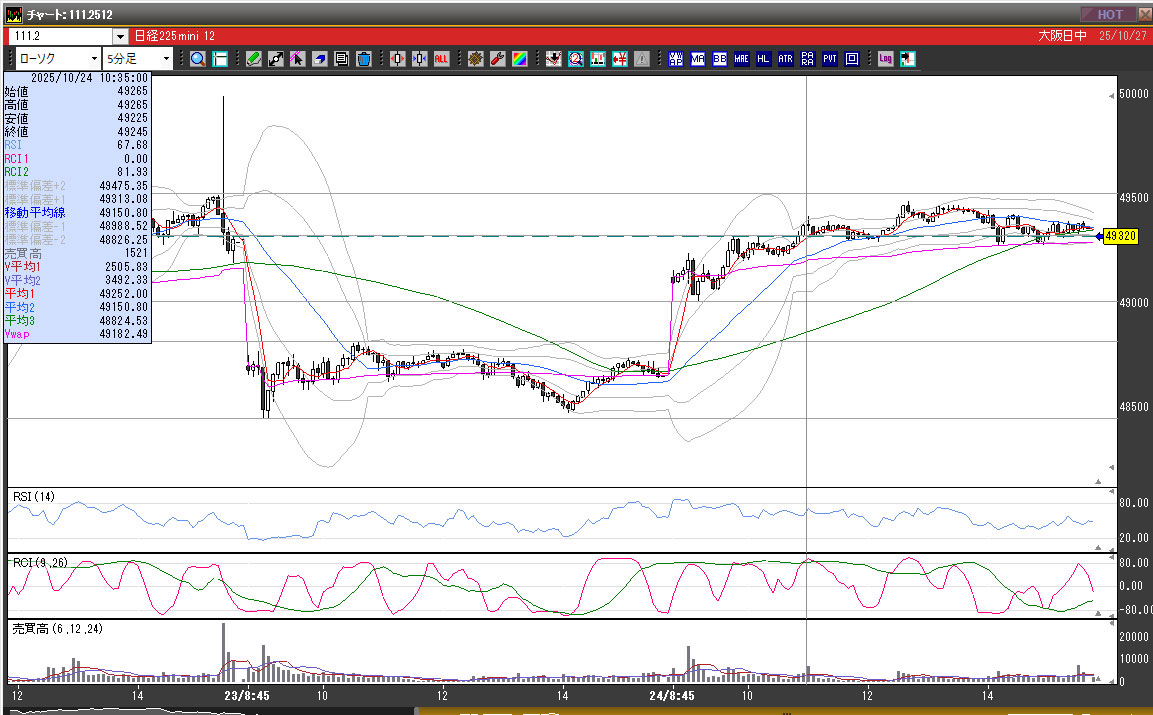Open the rainbow color settings icon
This screenshot has height=715, width=1153.
click(x=519, y=59)
